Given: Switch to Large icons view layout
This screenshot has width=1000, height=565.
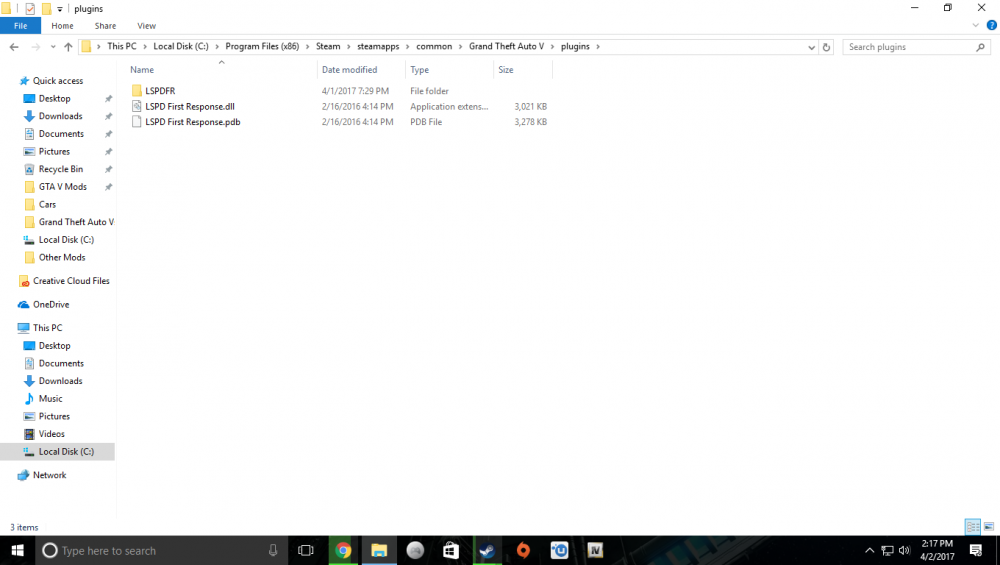Looking at the screenshot, I should click(x=989, y=527).
